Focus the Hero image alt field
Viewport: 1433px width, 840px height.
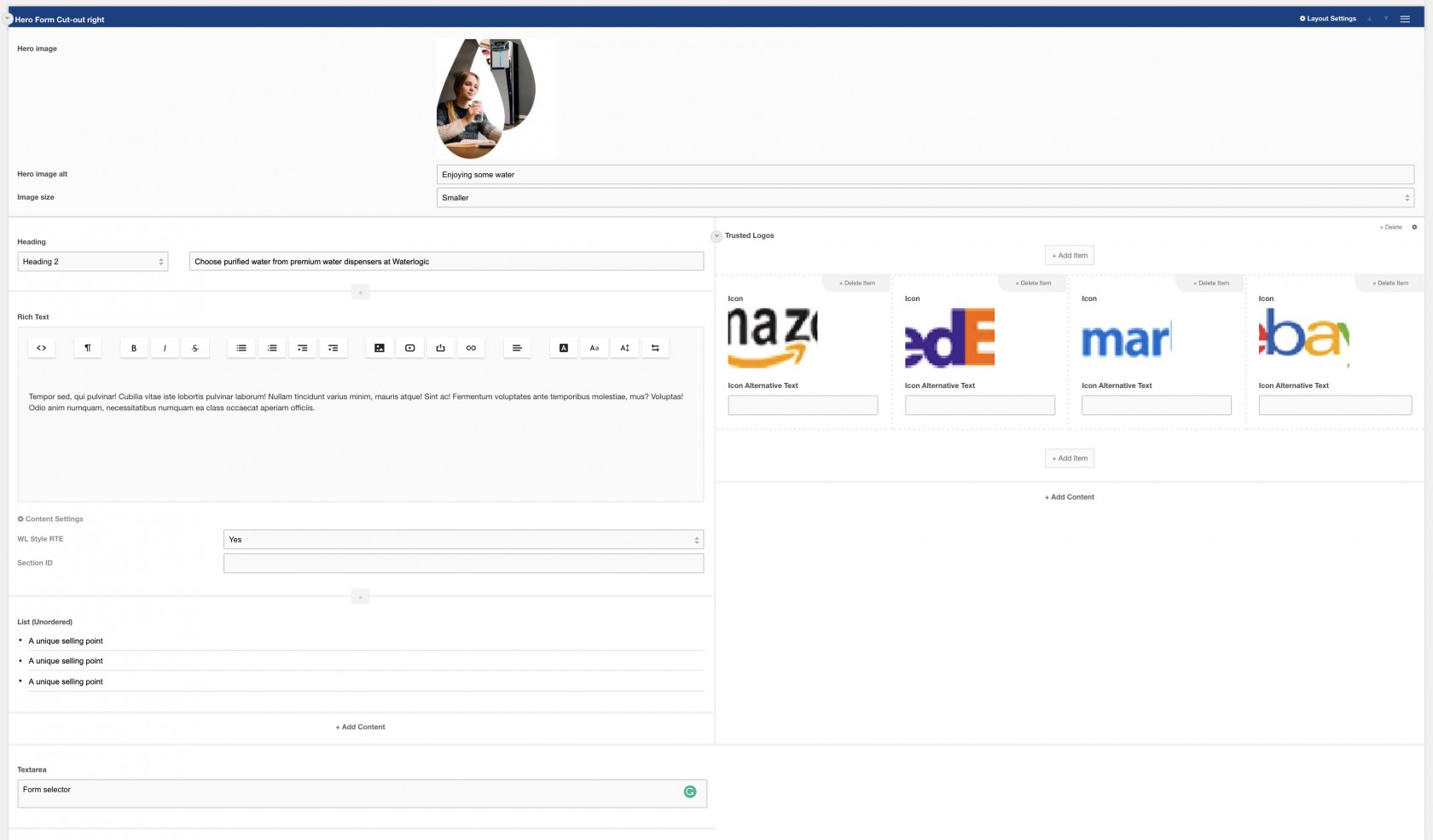coord(925,175)
